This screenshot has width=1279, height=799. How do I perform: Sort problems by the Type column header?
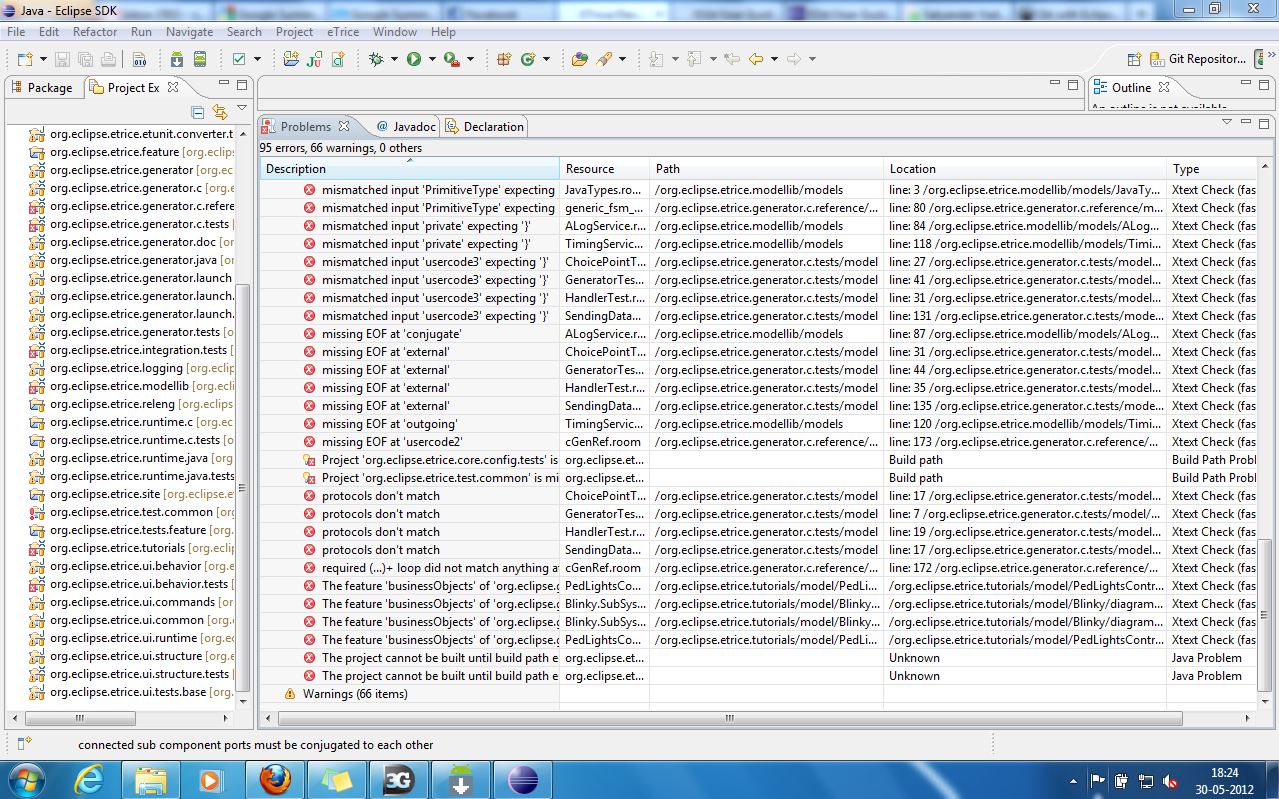point(1212,169)
